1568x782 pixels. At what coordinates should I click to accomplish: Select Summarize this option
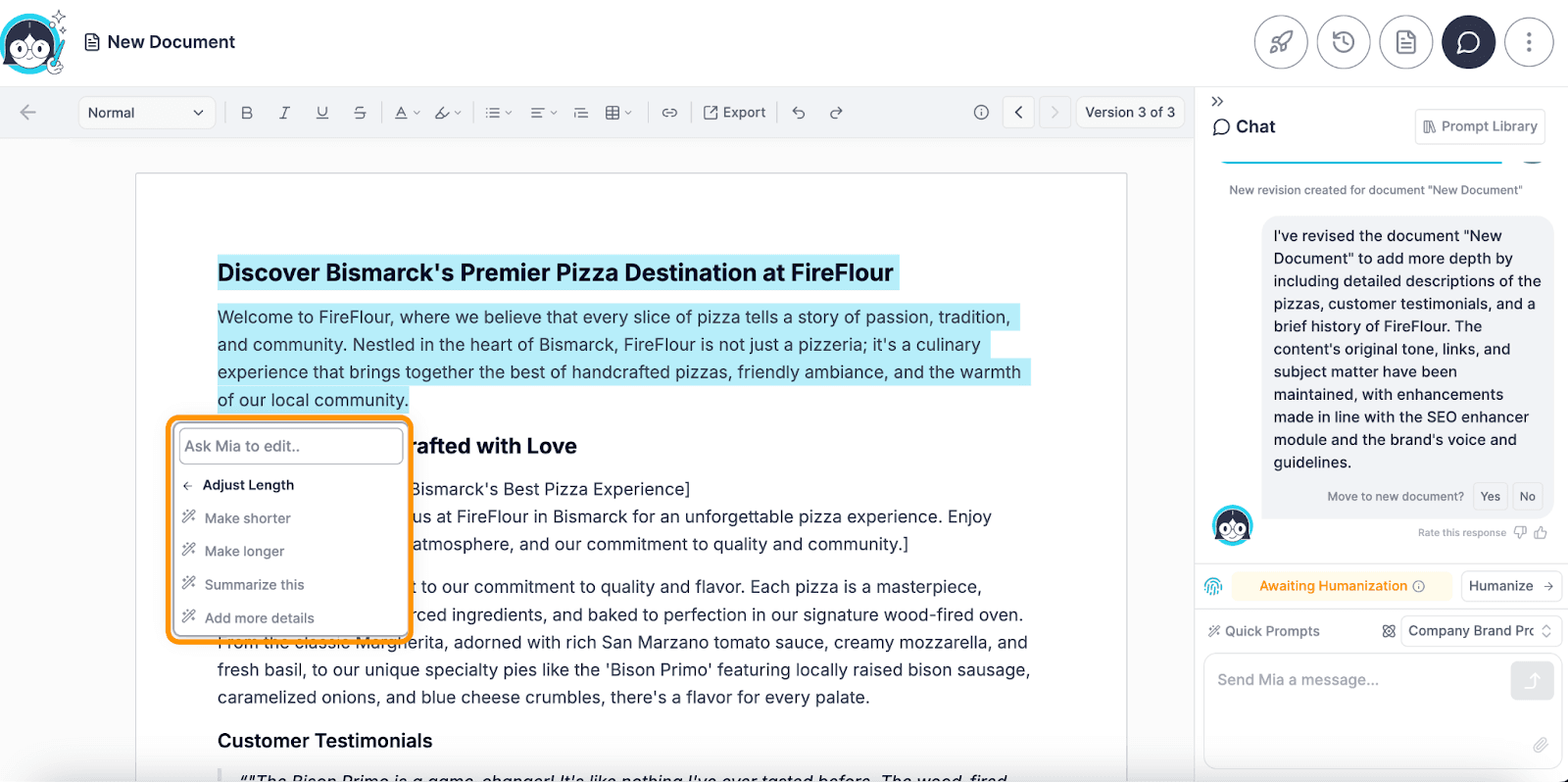254,585
